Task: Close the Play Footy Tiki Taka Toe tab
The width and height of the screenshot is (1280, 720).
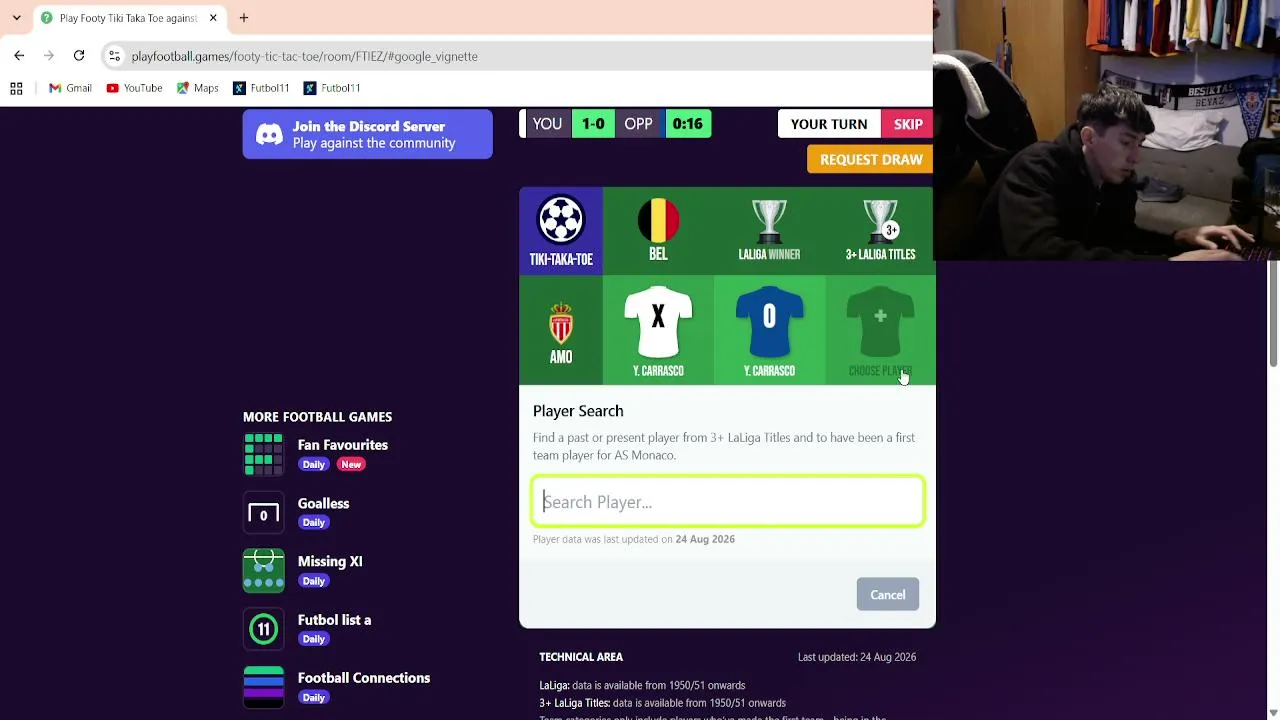Action: (213, 18)
